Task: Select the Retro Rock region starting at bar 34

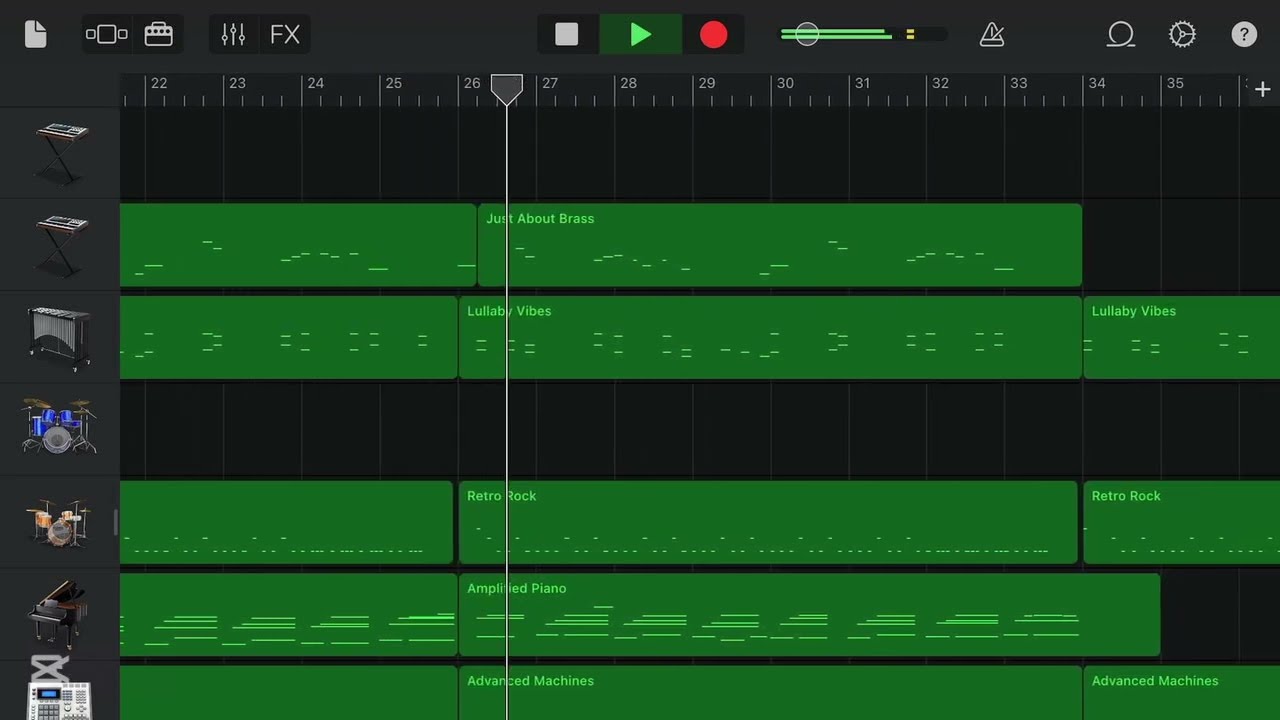Action: 1182,522
